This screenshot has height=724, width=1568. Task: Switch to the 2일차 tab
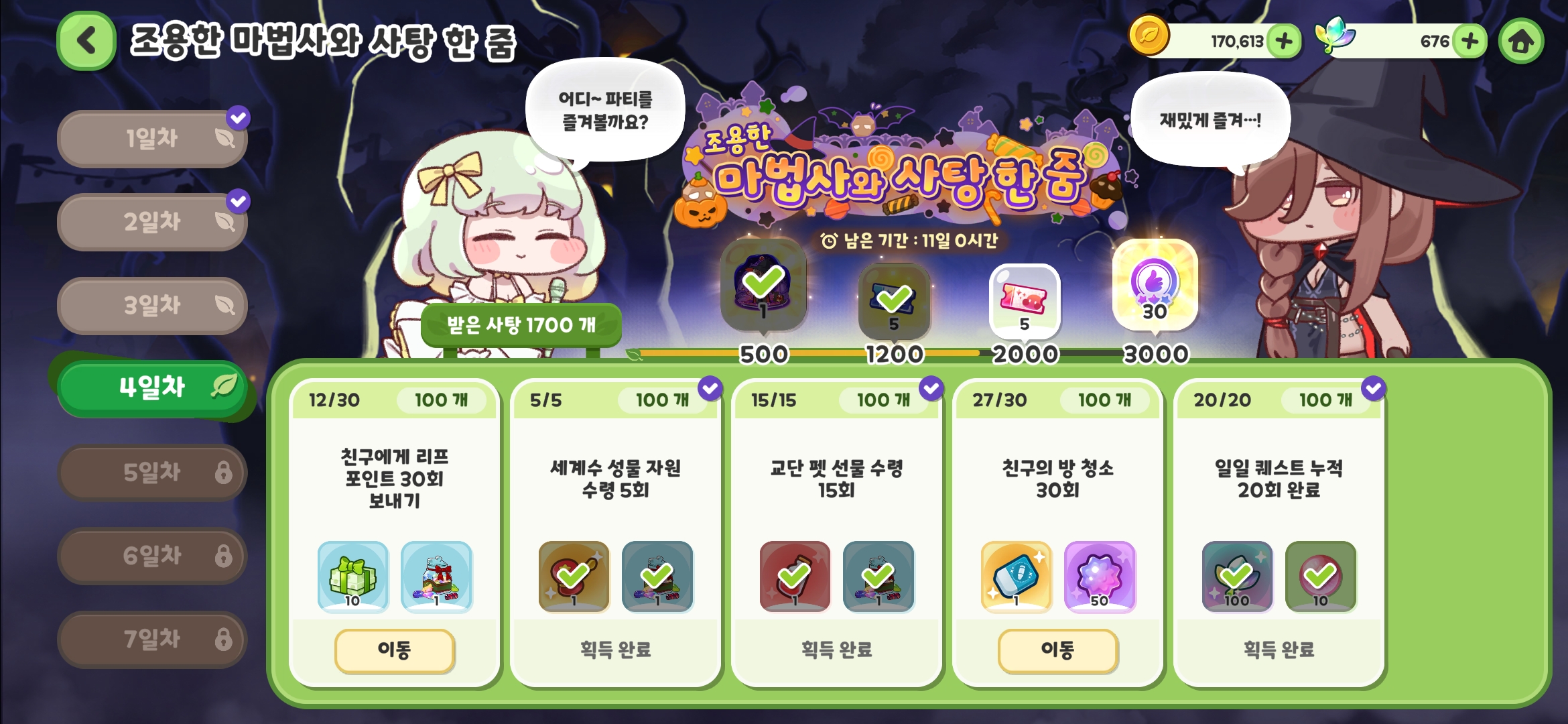tap(153, 221)
